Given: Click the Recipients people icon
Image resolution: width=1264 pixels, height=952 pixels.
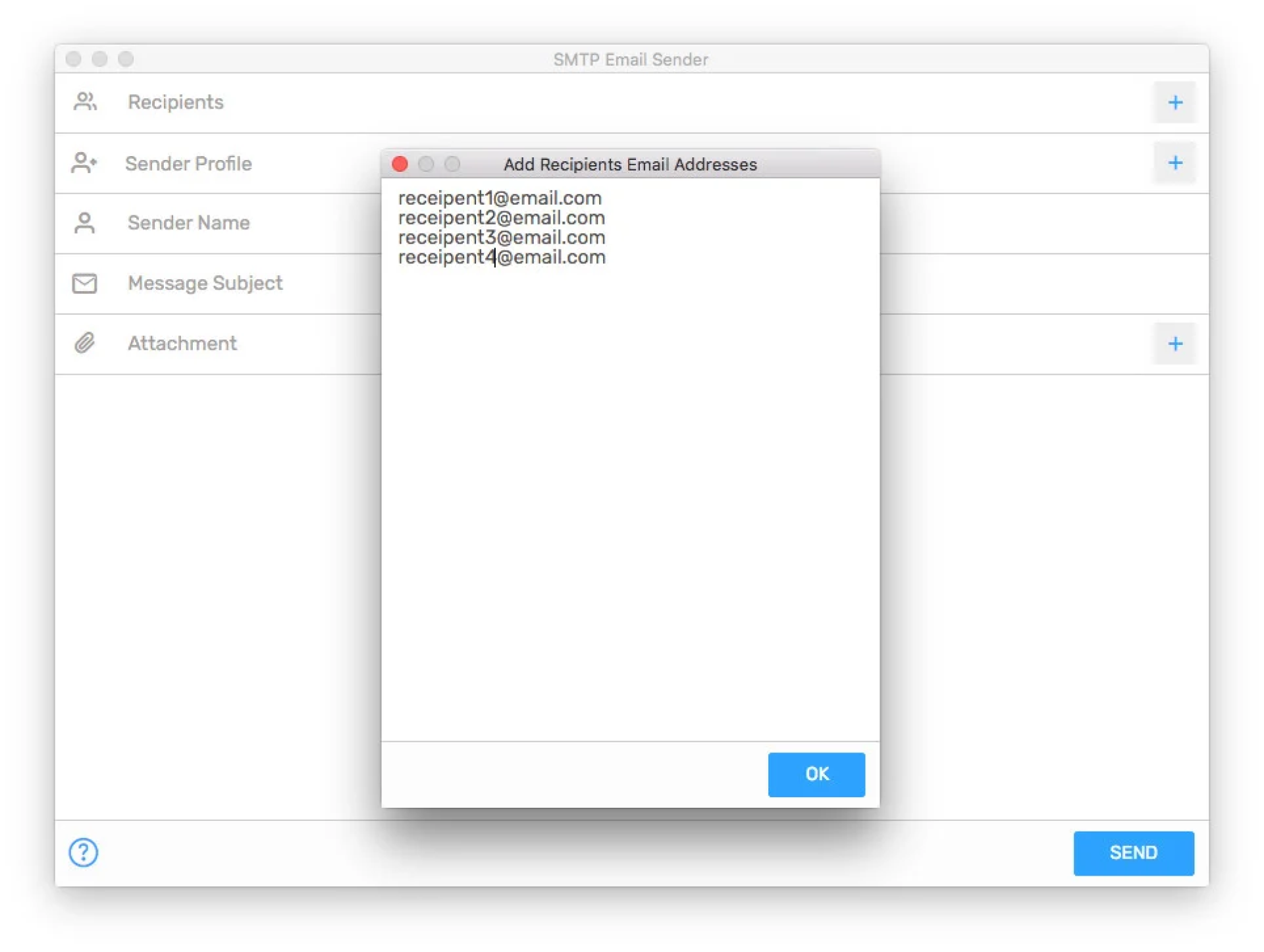Looking at the screenshot, I should pos(85,102).
